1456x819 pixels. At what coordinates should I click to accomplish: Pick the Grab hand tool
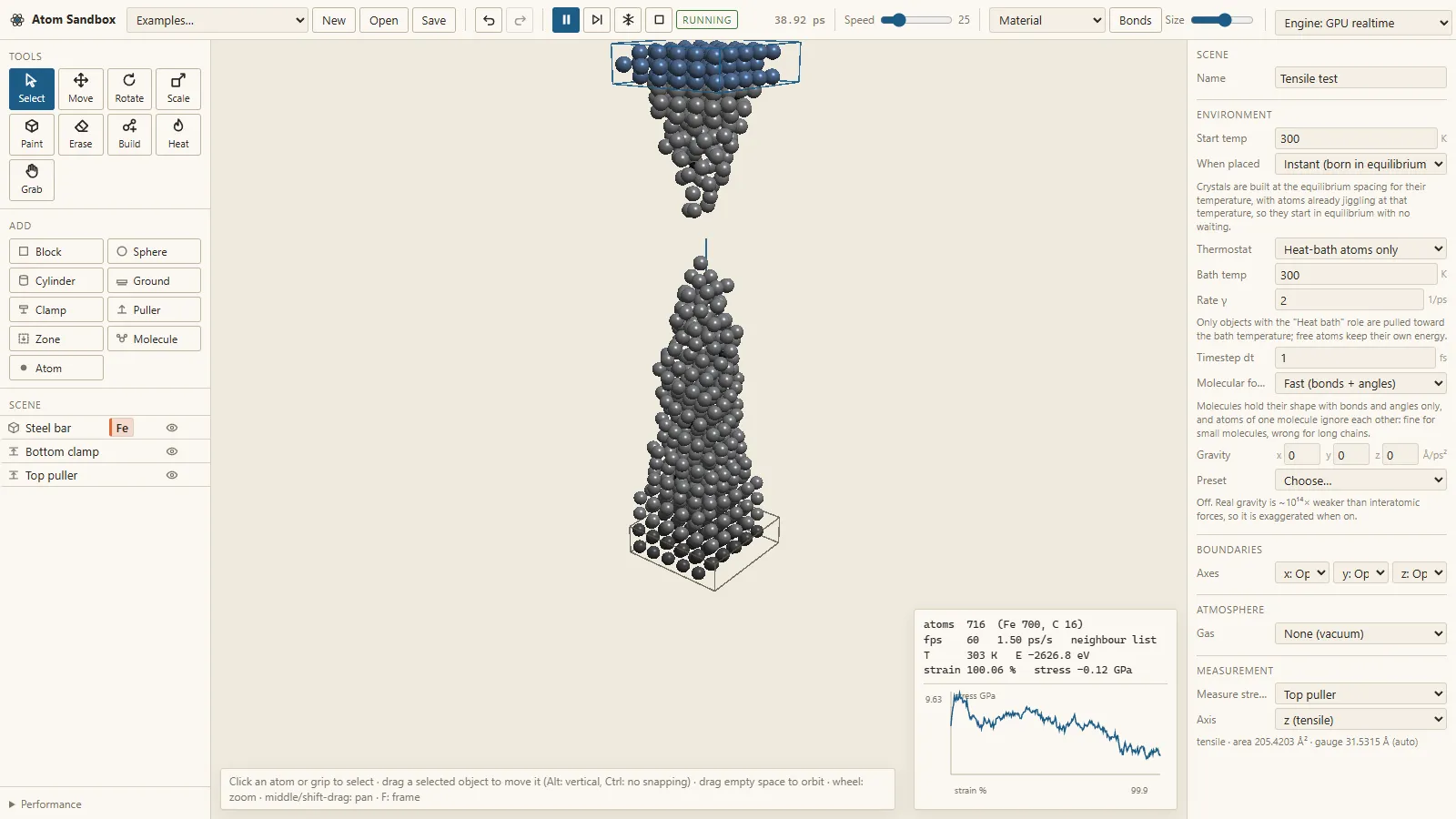(32, 180)
